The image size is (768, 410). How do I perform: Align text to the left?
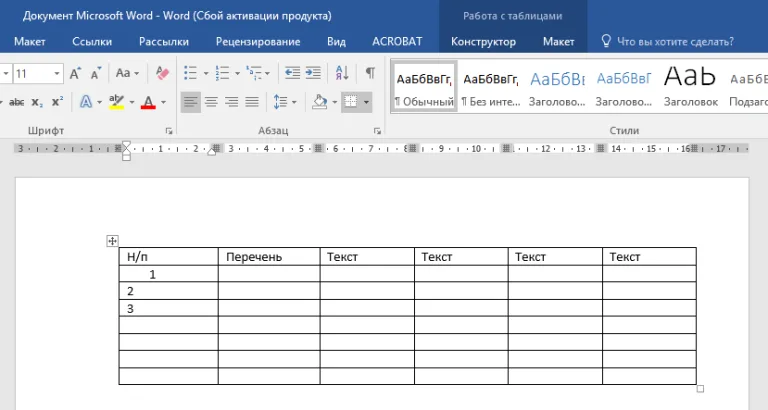pyautogui.click(x=191, y=102)
